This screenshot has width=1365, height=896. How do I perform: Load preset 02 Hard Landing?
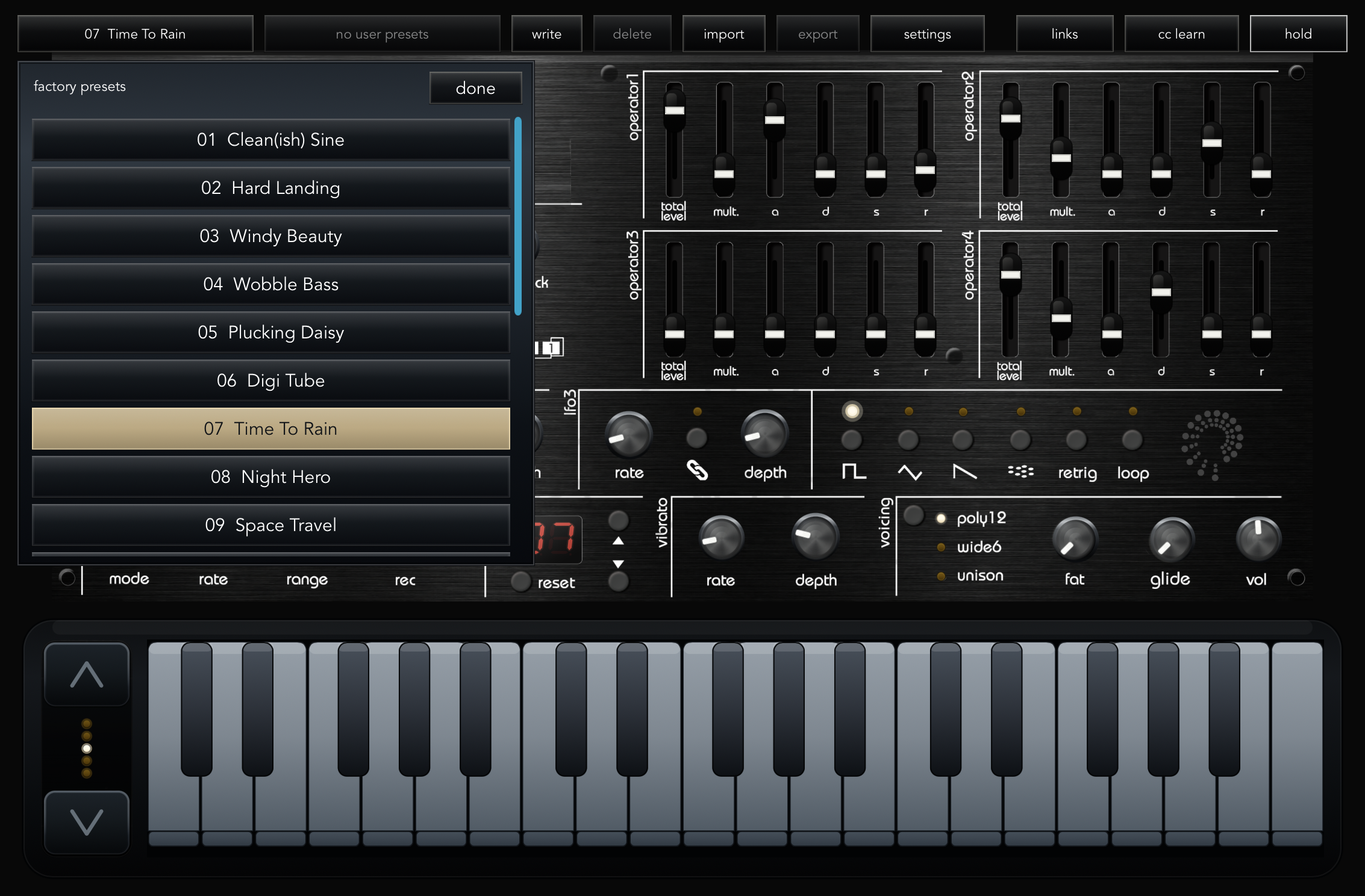(x=271, y=188)
